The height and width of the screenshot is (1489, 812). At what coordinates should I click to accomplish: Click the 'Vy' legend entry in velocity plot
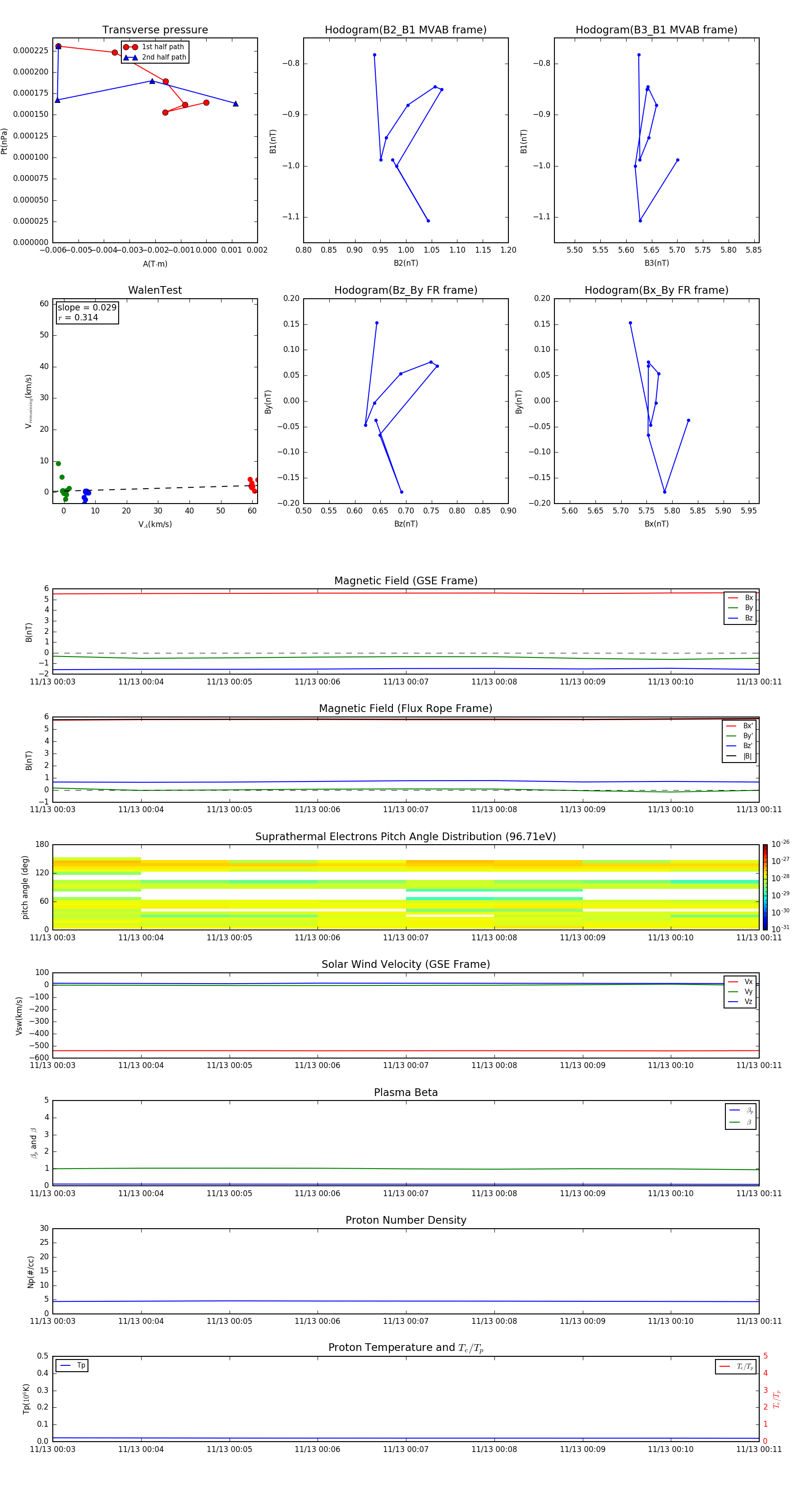(x=740, y=991)
